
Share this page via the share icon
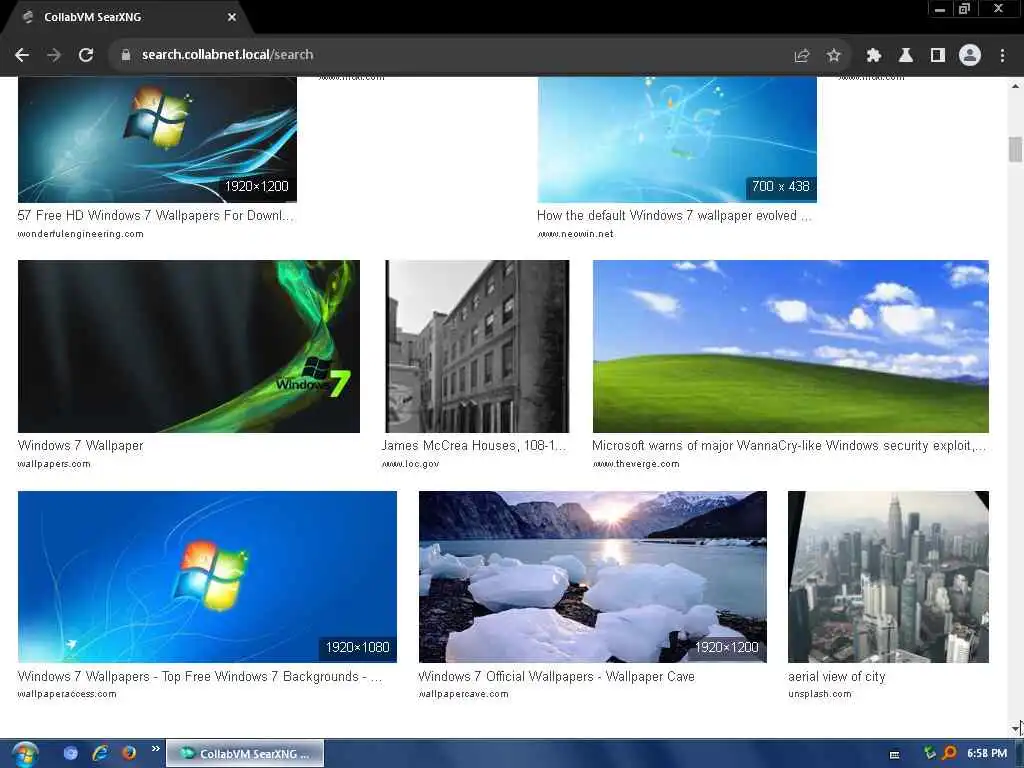coord(802,56)
